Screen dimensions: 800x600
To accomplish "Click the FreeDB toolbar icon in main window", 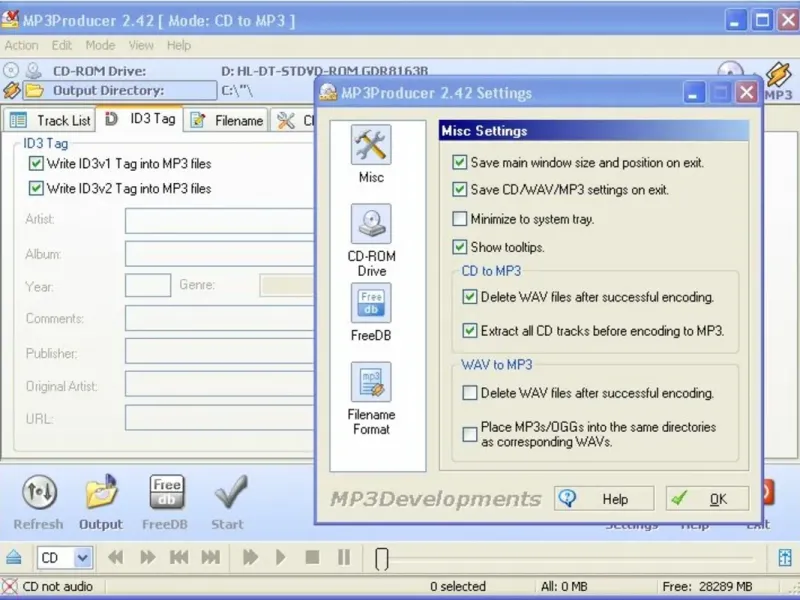I will (x=166, y=492).
